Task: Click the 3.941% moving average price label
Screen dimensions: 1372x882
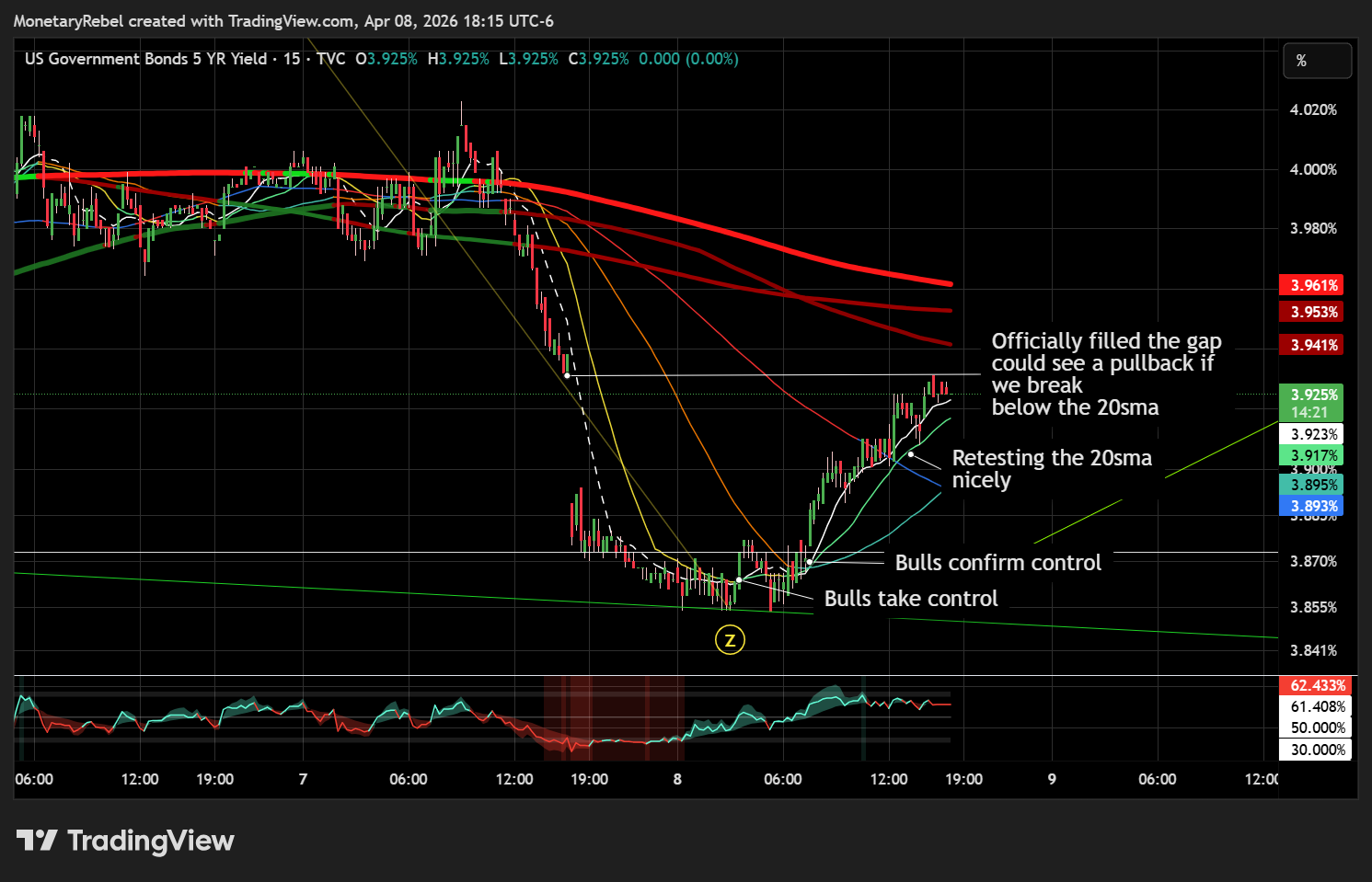Action: click(1310, 345)
